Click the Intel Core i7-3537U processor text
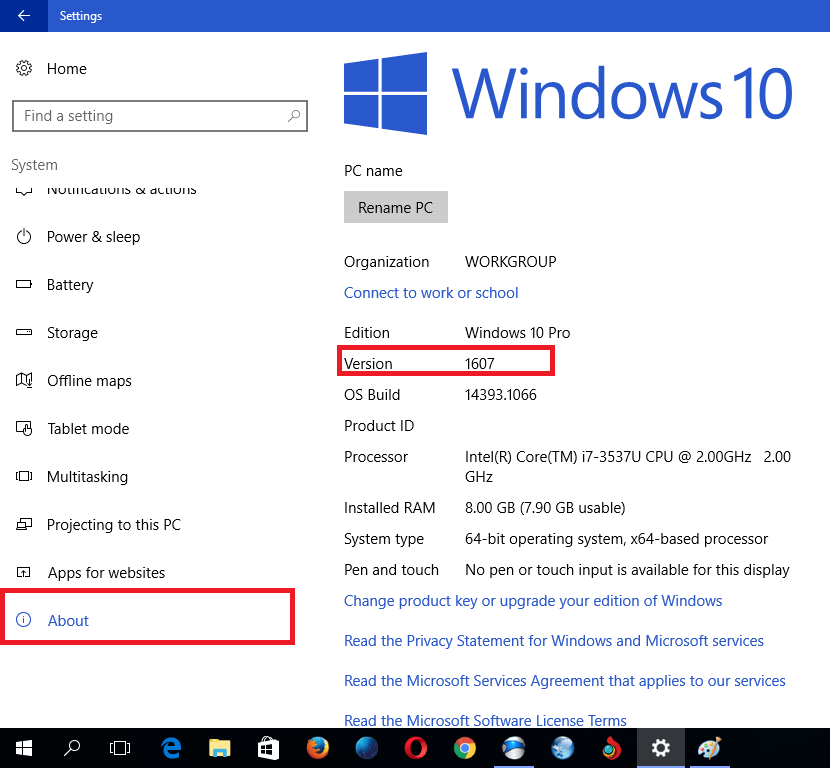Image resolution: width=830 pixels, height=768 pixels. click(x=628, y=467)
